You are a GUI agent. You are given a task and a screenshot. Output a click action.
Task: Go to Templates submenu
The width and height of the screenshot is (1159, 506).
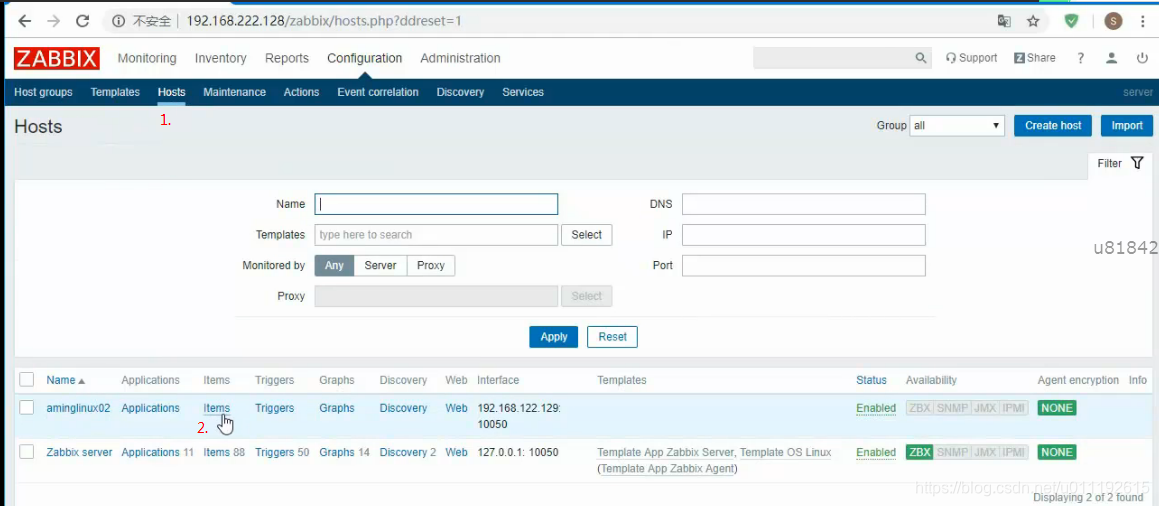point(115,92)
